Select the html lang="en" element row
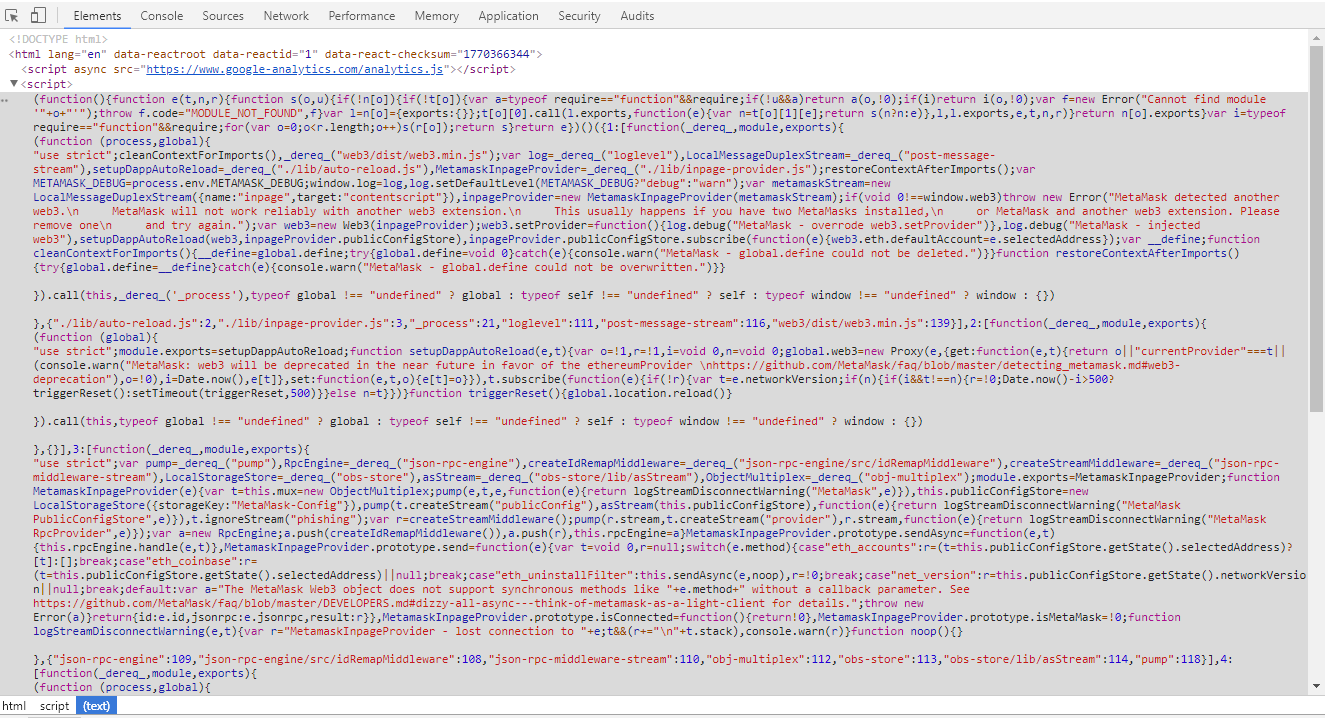The height and width of the screenshot is (718, 1325). coord(276,54)
